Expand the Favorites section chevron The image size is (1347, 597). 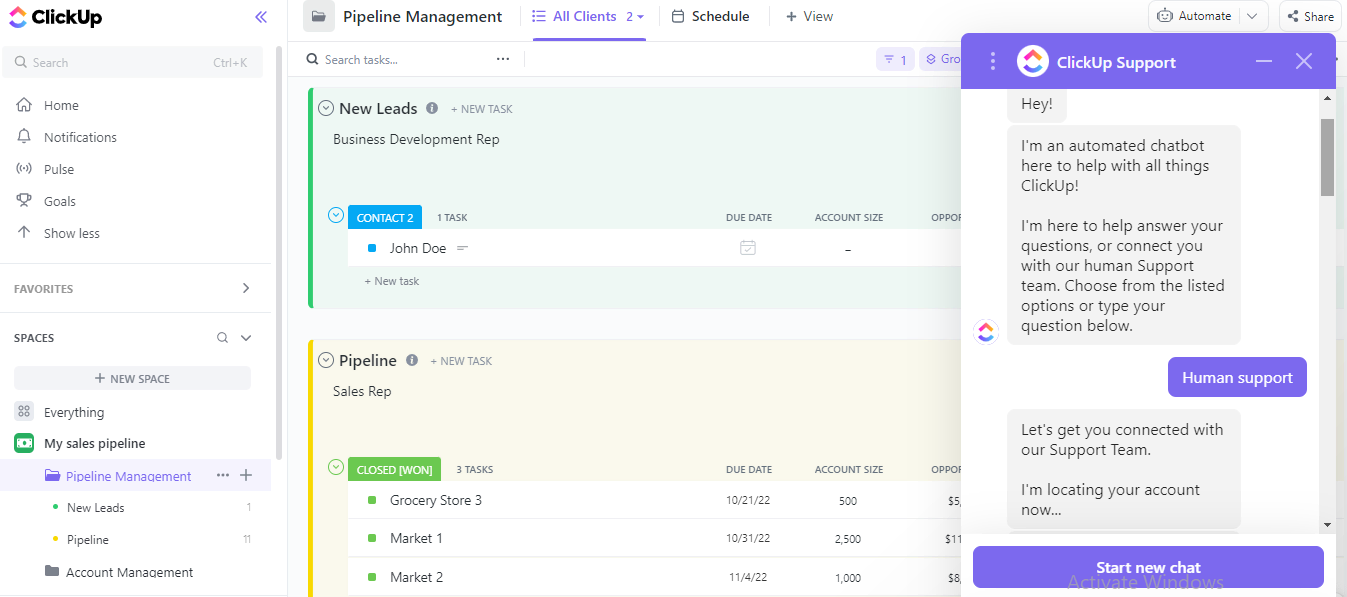tap(246, 288)
